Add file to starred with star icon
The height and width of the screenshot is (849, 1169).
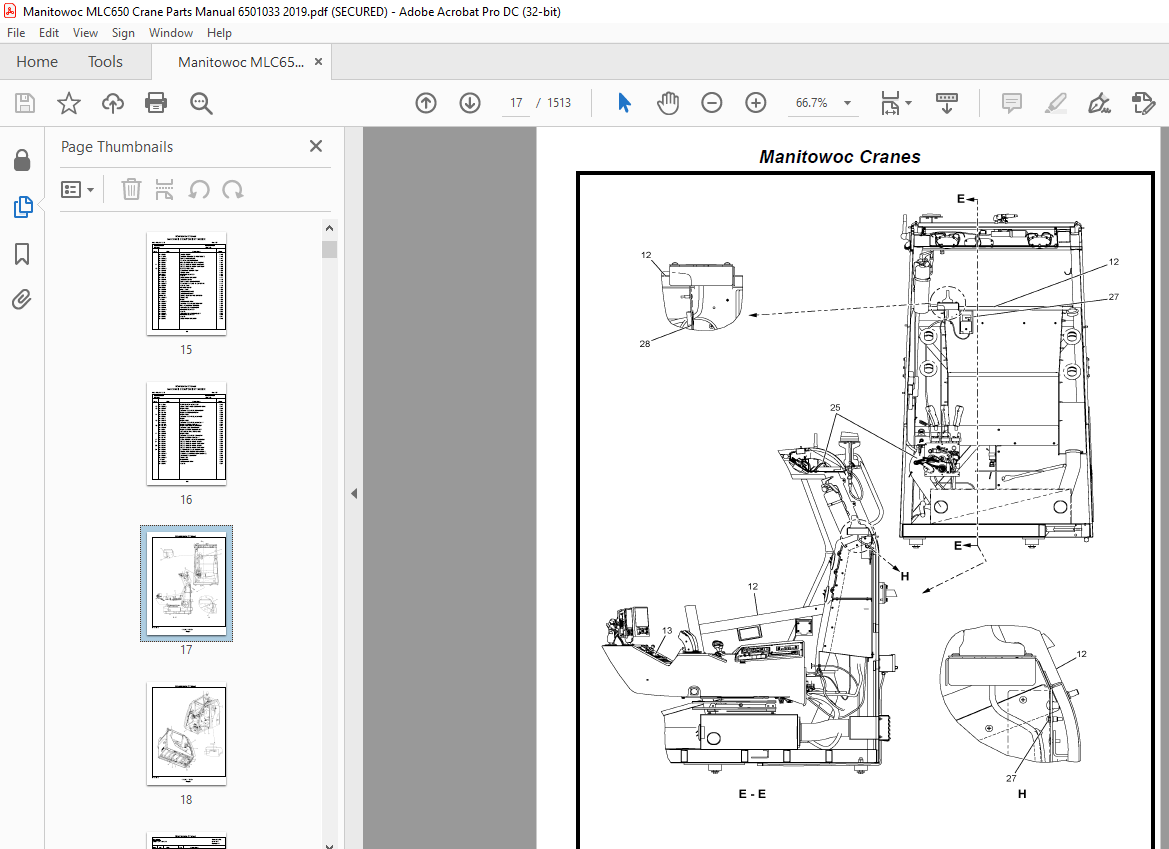(69, 103)
